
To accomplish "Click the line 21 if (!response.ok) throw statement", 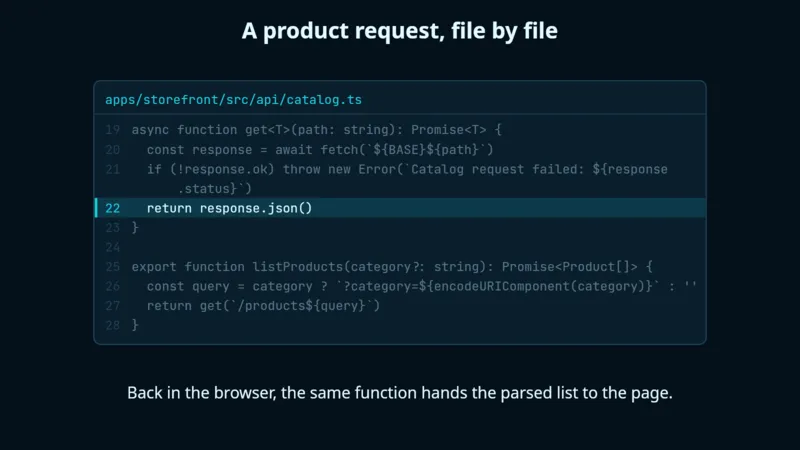I will pyautogui.click(x=407, y=169).
